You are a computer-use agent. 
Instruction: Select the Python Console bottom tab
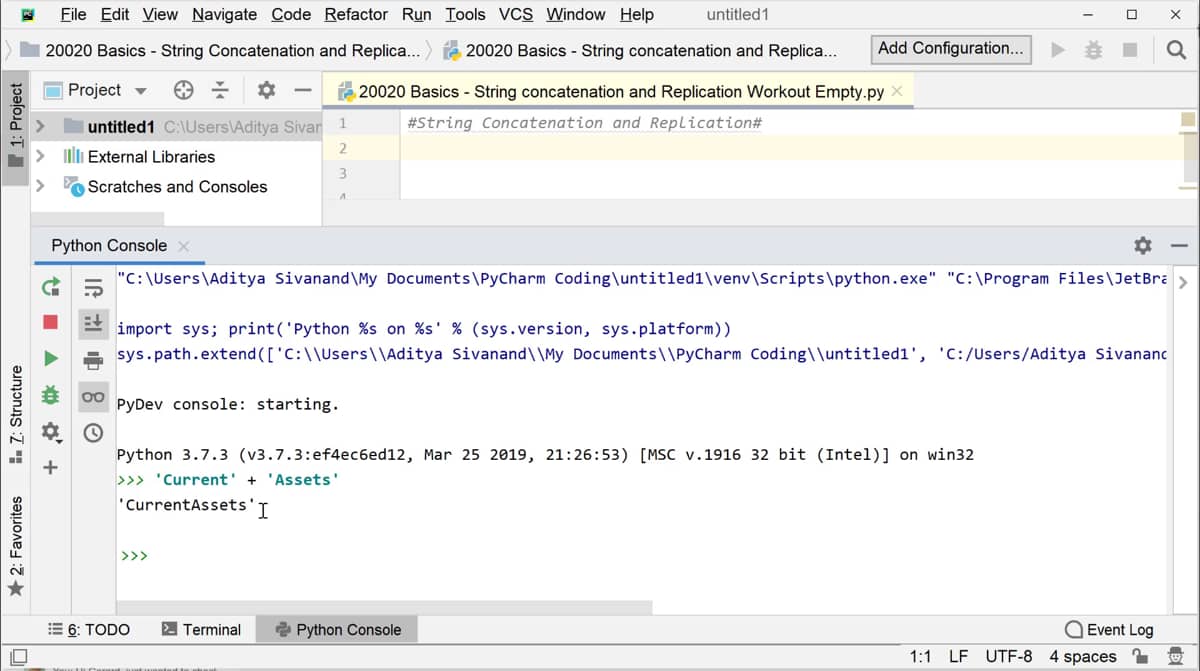(337, 630)
